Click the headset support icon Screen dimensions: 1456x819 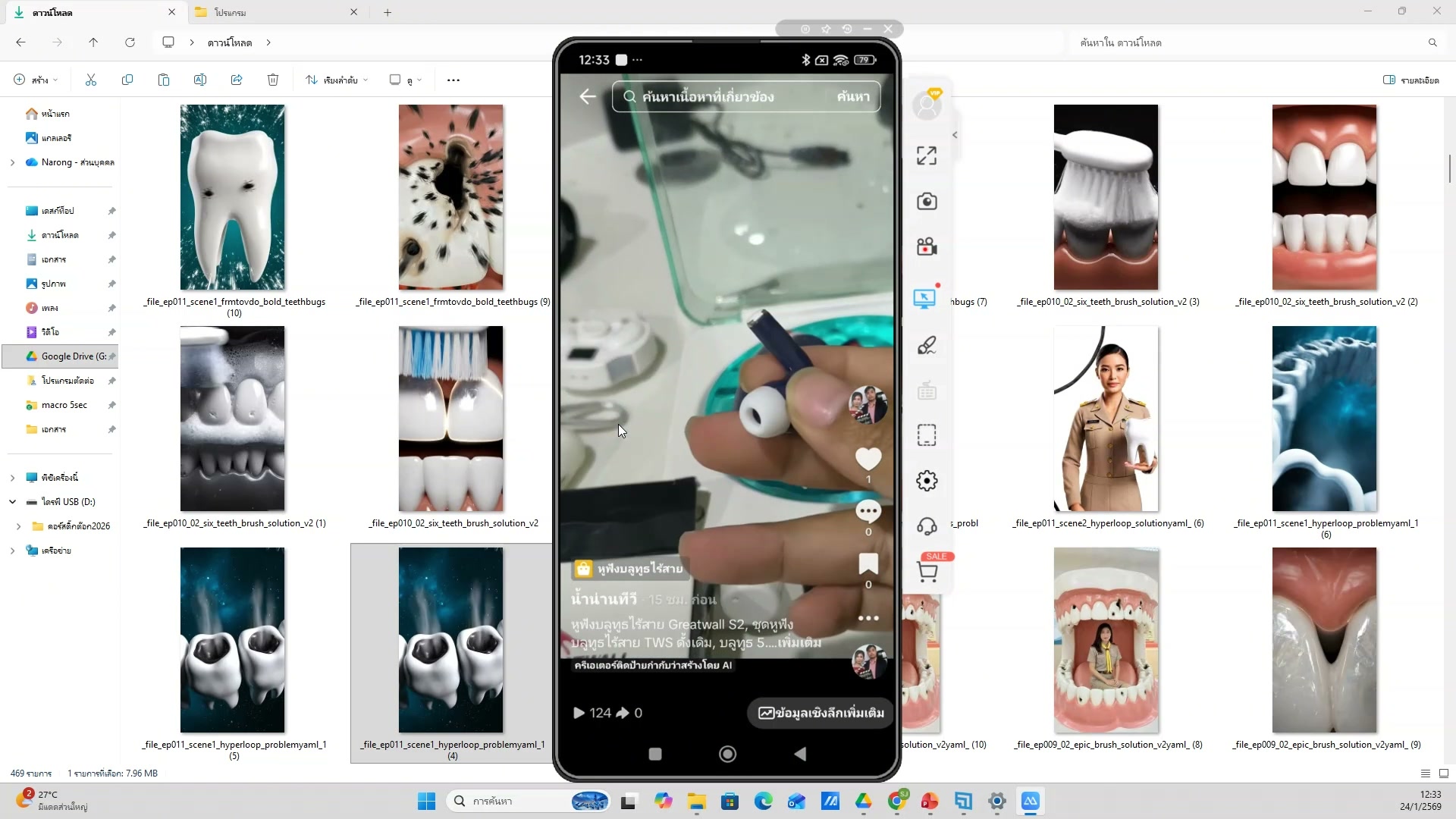[926, 526]
